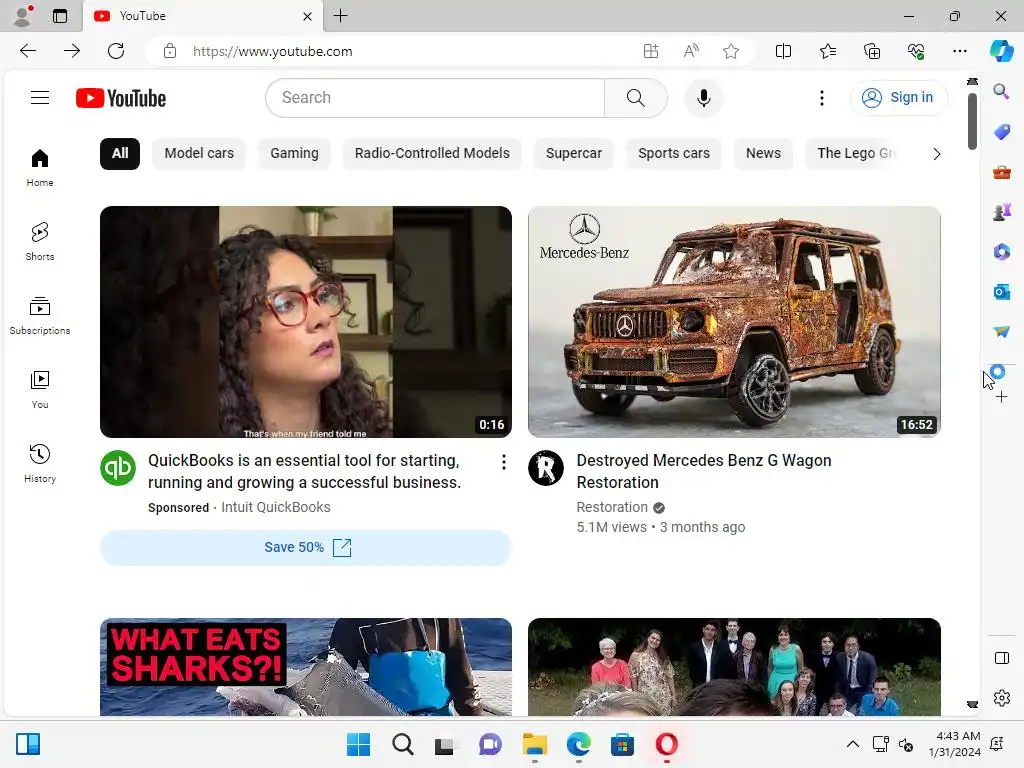Refresh the page
This screenshot has width=1024, height=768.
[x=116, y=51]
